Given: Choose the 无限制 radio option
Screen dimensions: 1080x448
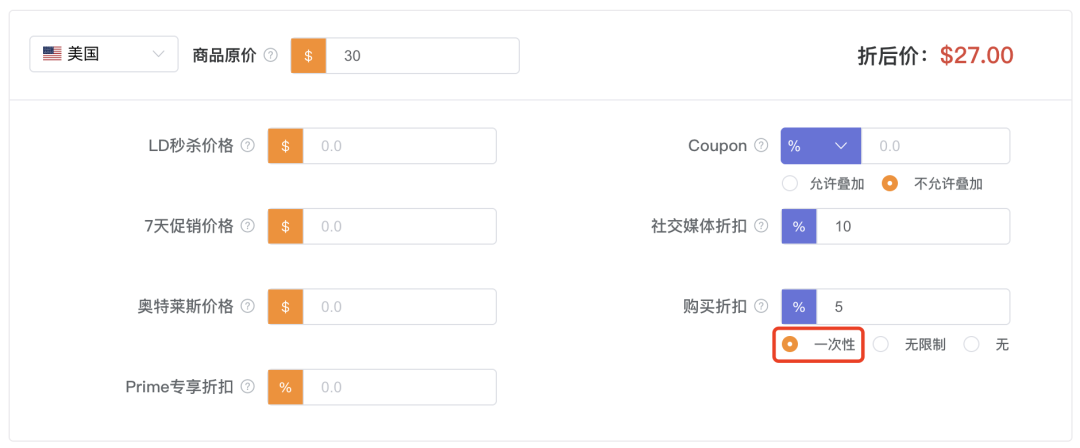Looking at the screenshot, I should pyautogui.click(x=881, y=344).
